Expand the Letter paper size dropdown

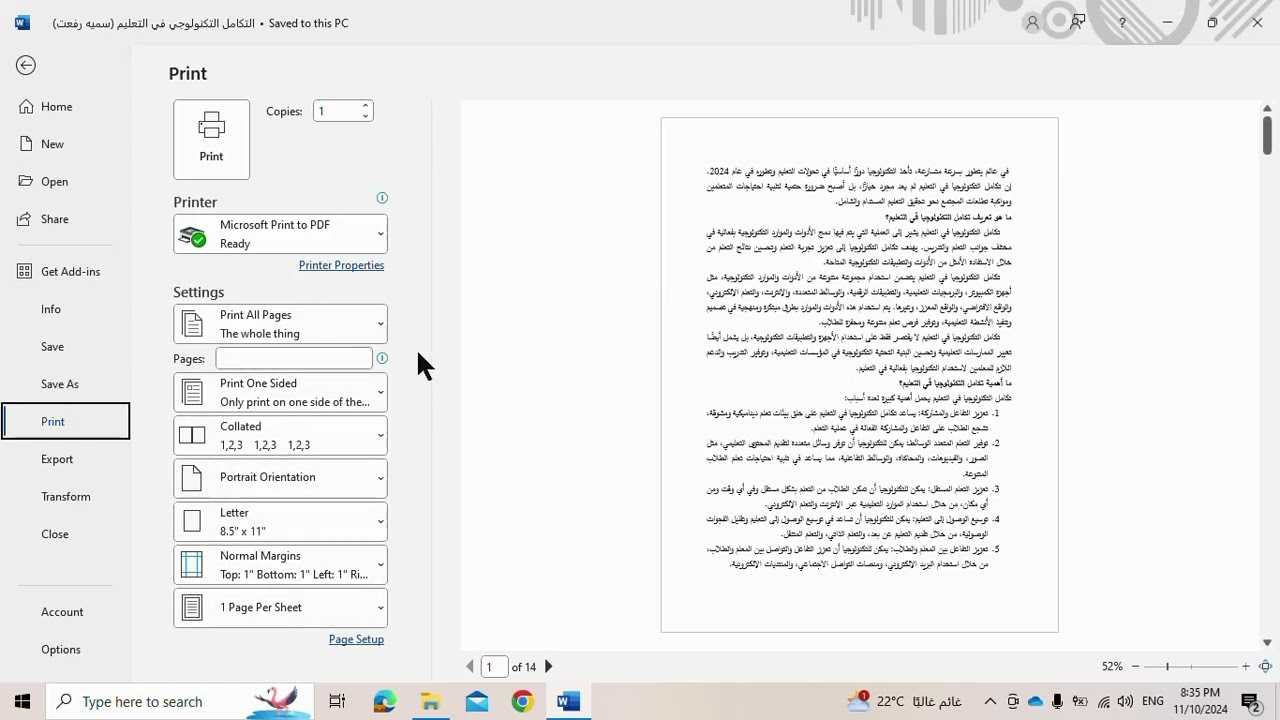click(280, 521)
